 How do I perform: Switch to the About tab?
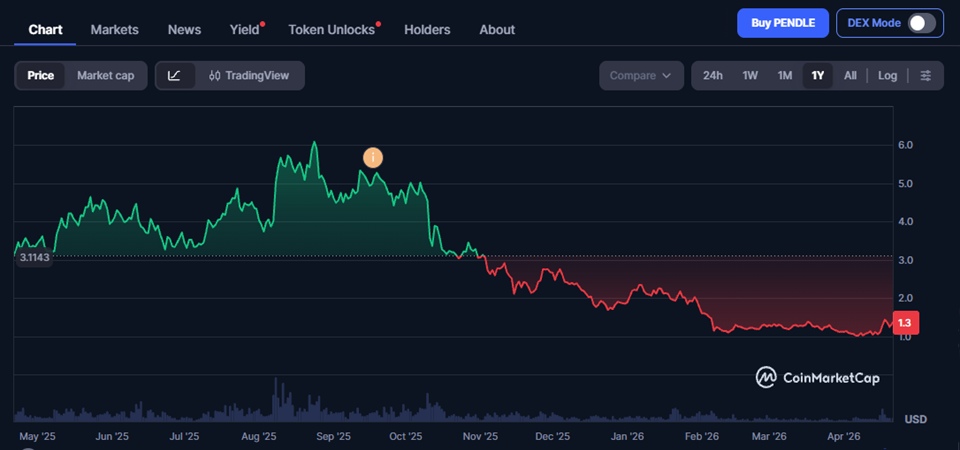[x=497, y=29]
